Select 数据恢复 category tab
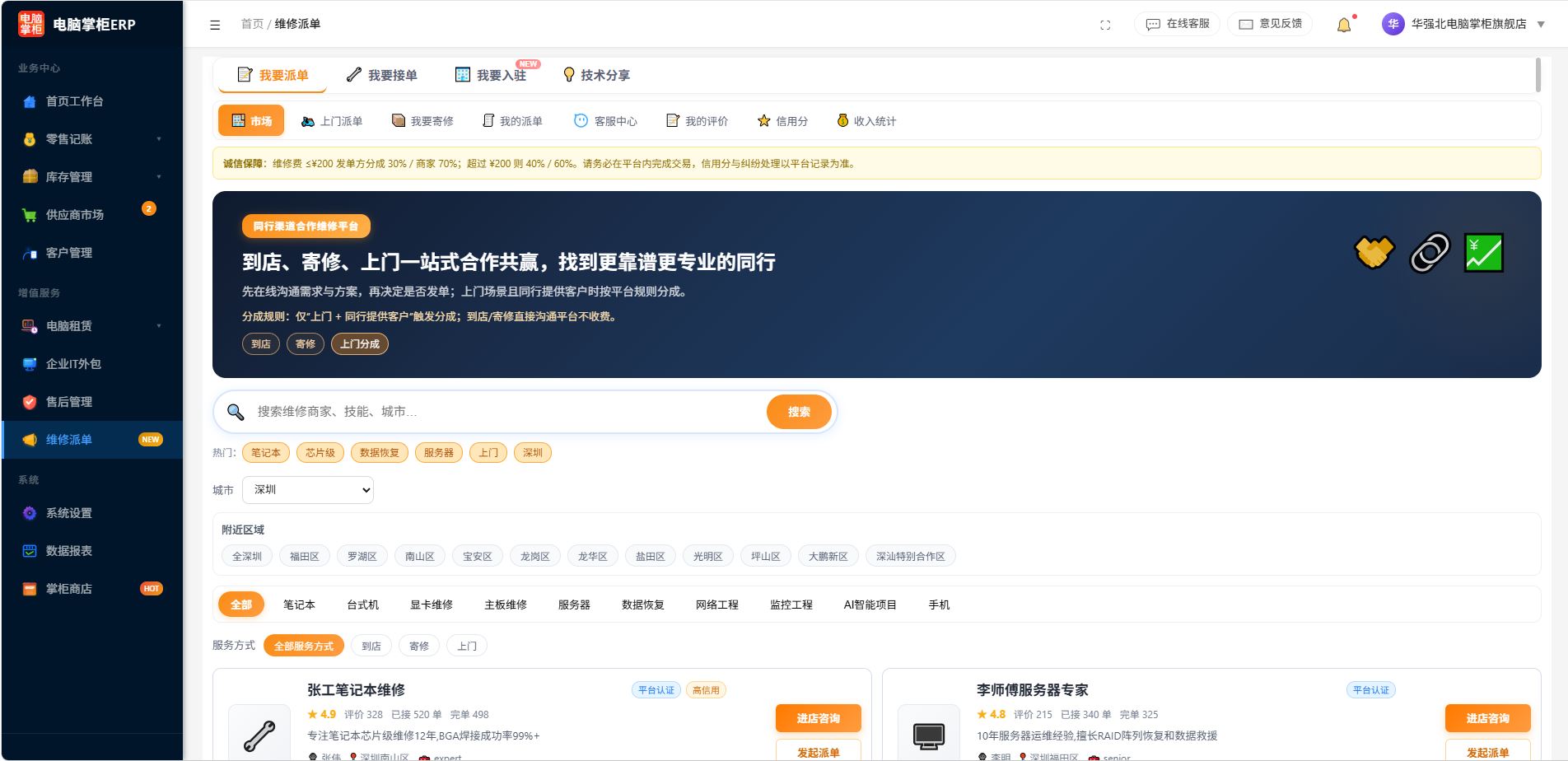1568x761 pixels. tap(642, 605)
